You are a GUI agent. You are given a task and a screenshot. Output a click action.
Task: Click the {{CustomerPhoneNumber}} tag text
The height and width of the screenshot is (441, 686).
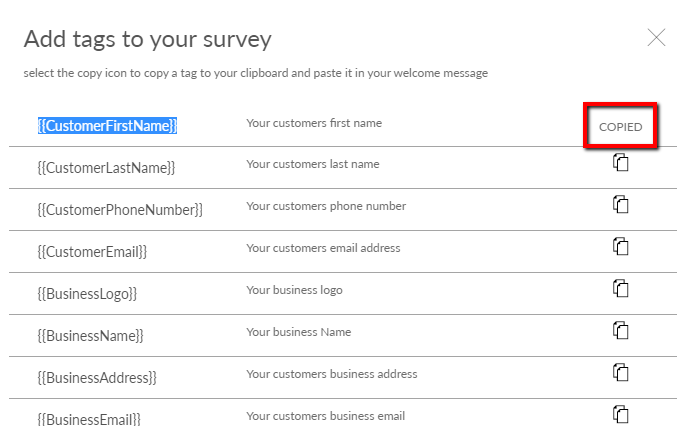120,210
